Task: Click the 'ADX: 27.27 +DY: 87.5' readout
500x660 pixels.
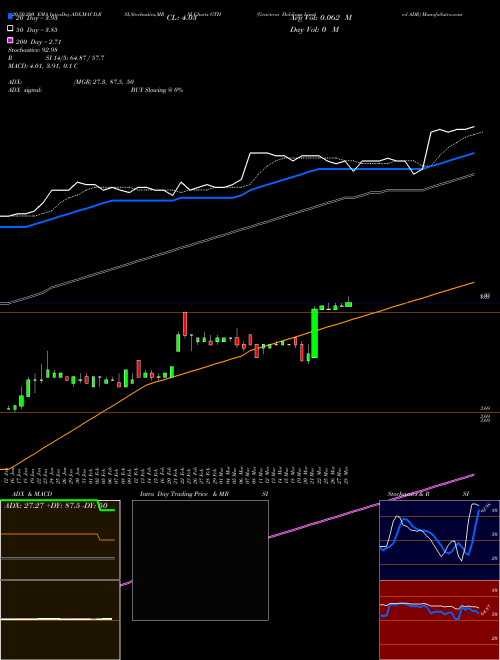Action: pos(44,505)
